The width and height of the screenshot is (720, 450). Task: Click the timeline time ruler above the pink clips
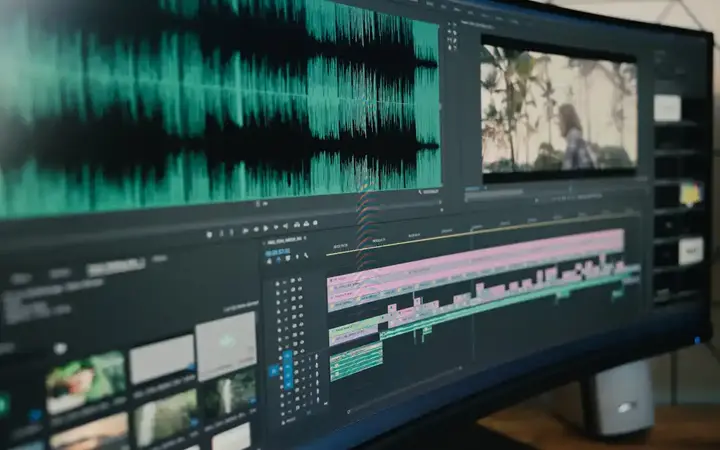pos(480,233)
